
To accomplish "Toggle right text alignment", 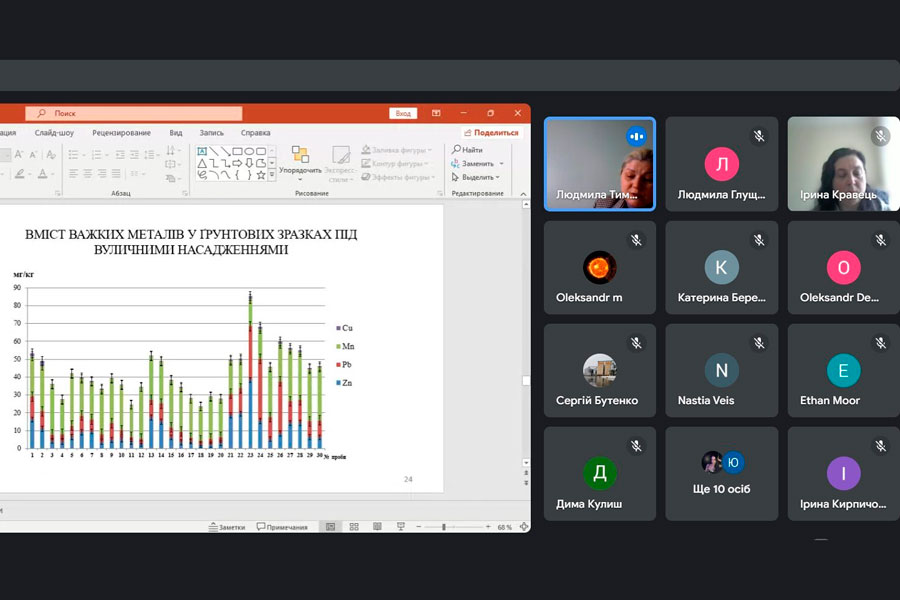I will pos(102,173).
